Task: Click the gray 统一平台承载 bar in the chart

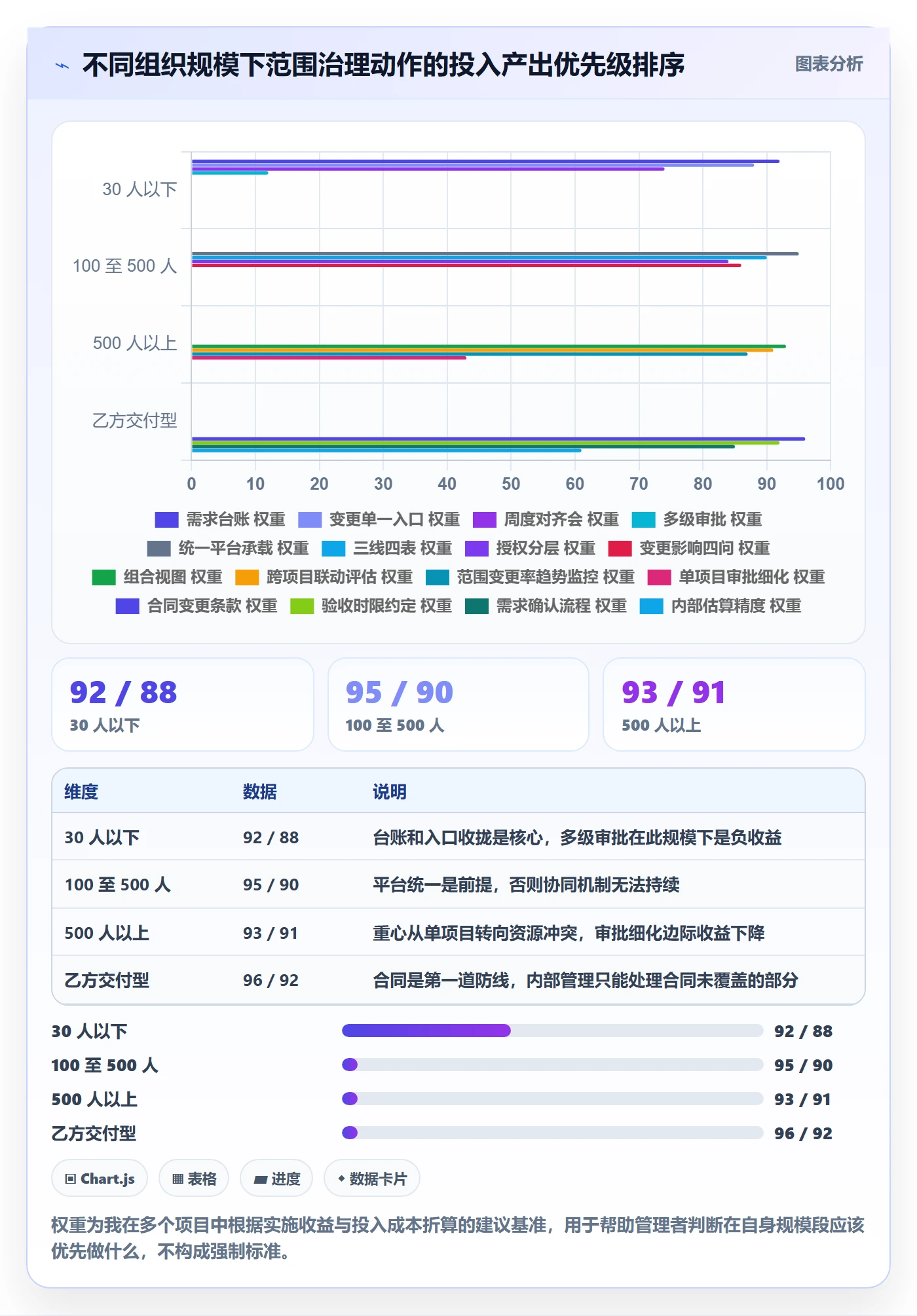Action: [x=495, y=253]
